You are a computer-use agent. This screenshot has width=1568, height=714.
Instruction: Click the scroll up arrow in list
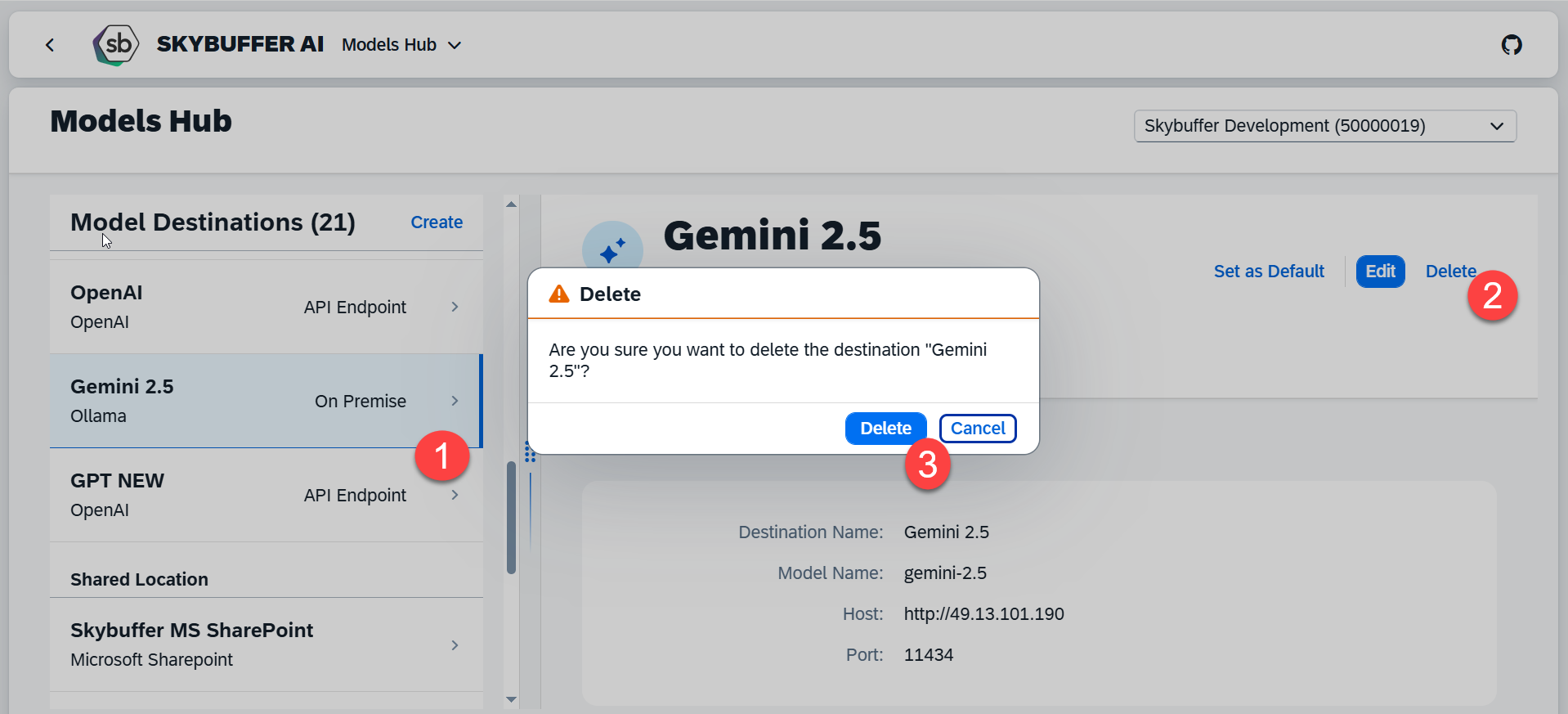point(511,204)
